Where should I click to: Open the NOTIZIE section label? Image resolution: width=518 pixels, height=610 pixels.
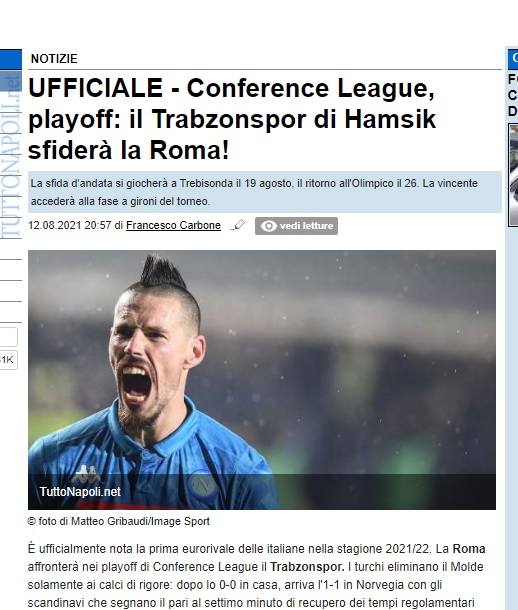54,59
